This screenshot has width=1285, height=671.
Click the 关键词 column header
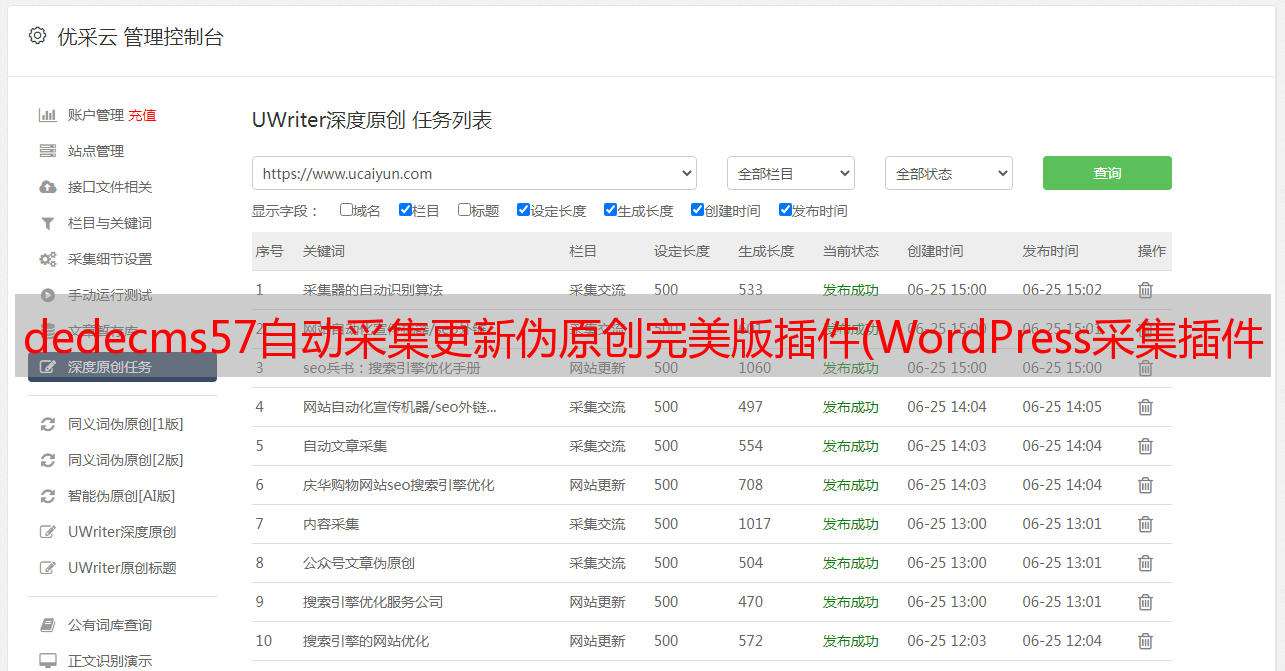point(324,251)
